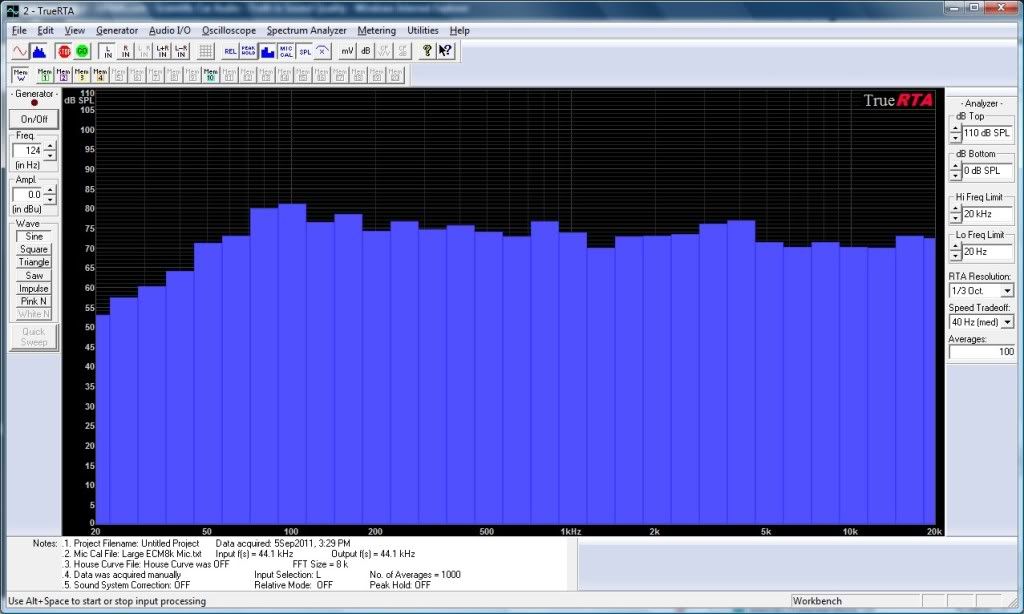1024x614 pixels.
Task: Toggle the generator On/Off button
Action: point(34,118)
